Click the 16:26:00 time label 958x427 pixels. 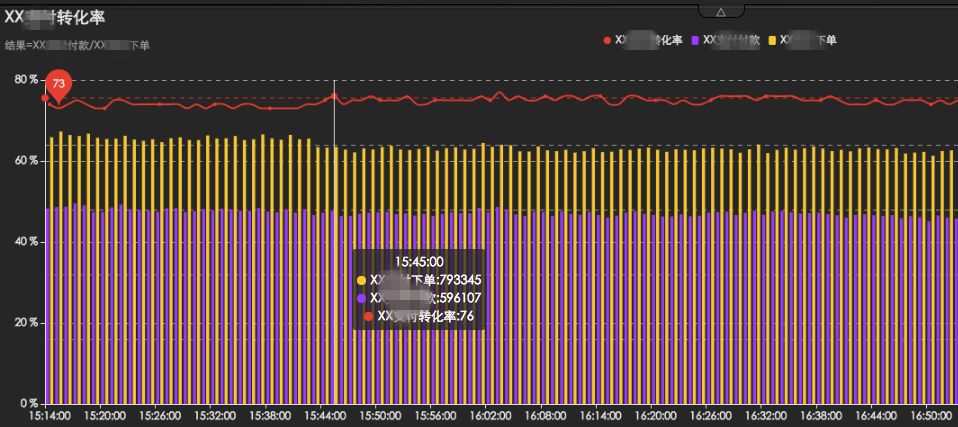click(x=711, y=415)
